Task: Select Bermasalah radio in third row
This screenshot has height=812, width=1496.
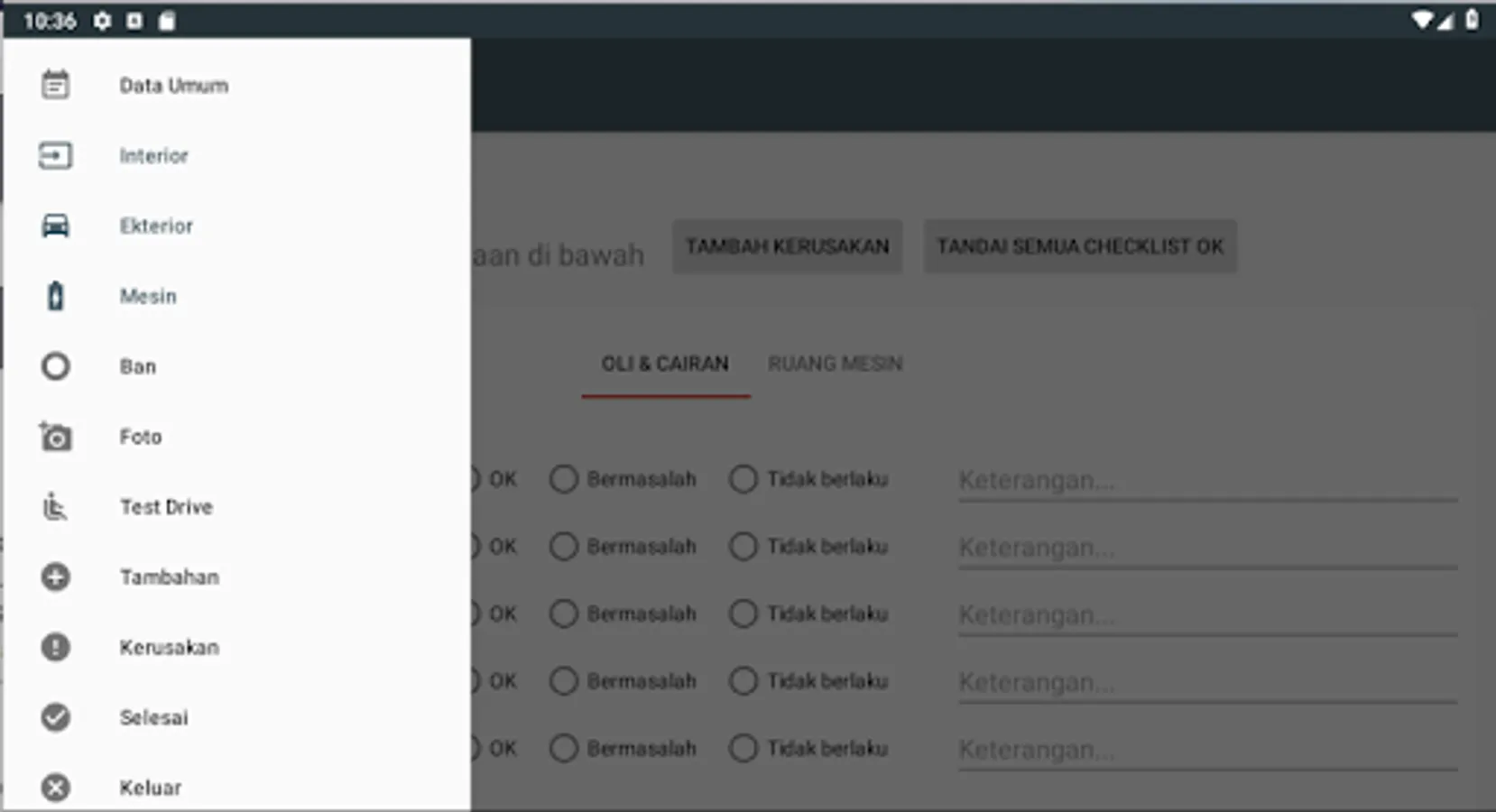Action: pos(564,614)
